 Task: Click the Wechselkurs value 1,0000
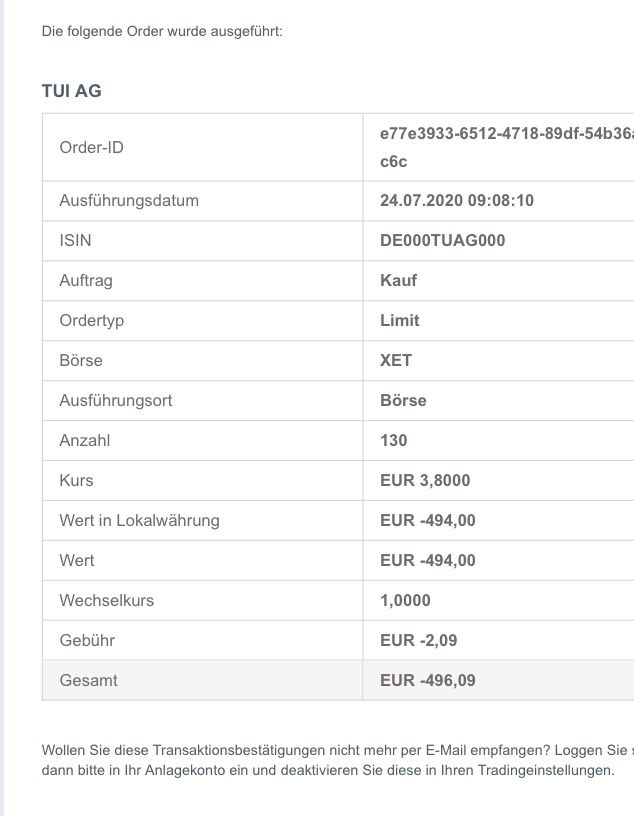click(x=405, y=600)
